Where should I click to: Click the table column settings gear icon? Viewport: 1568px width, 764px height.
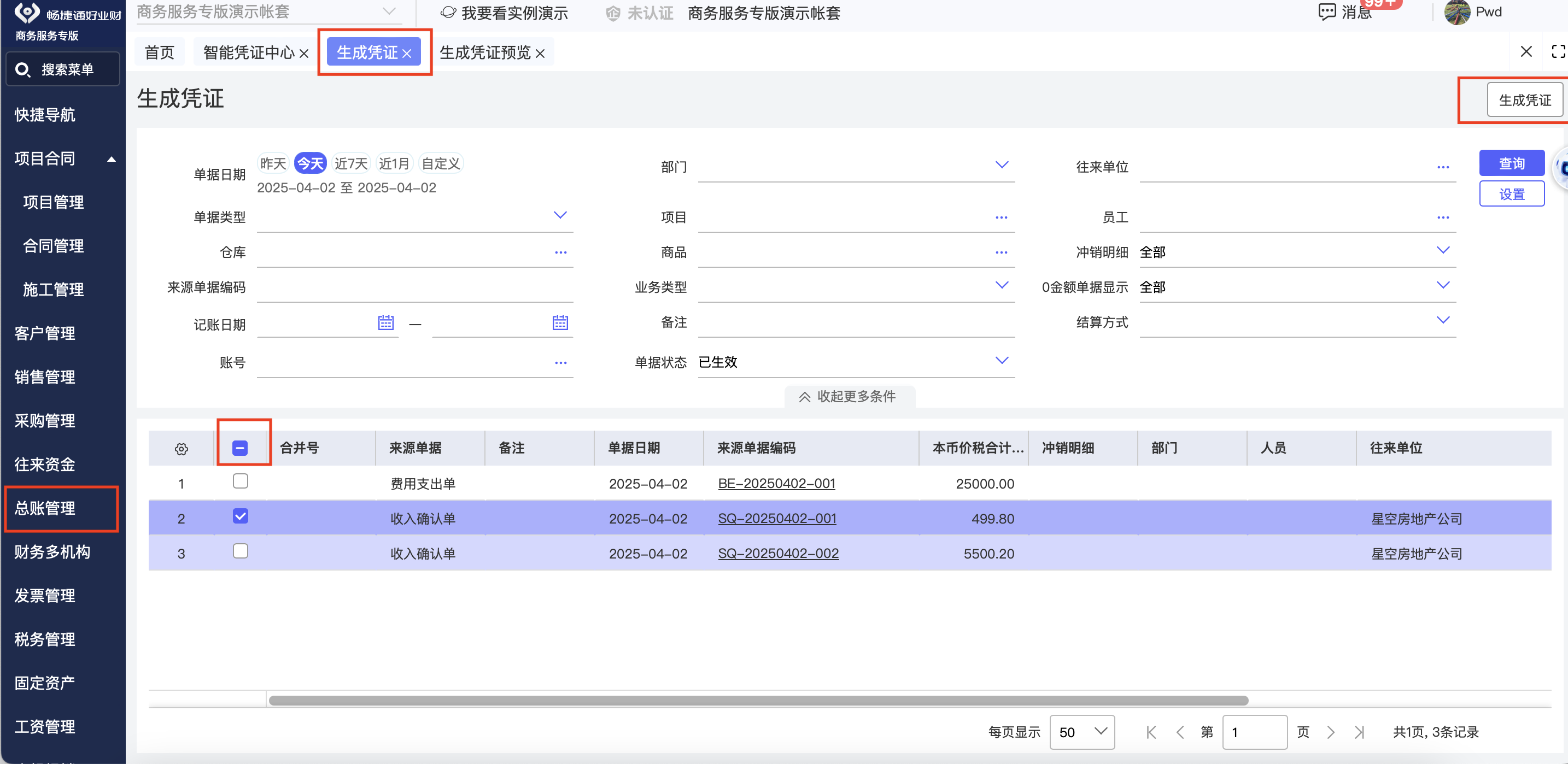[x=181, y=449]
